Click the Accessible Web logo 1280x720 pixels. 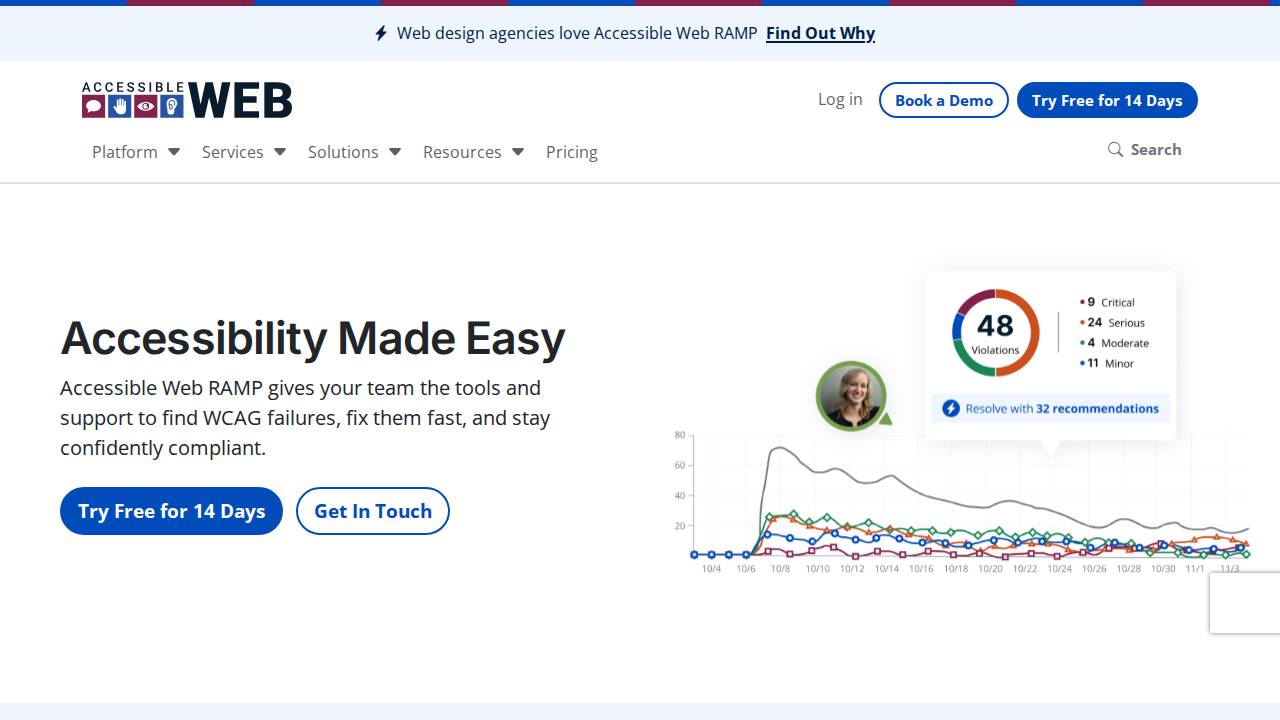[x=185, y=100]
